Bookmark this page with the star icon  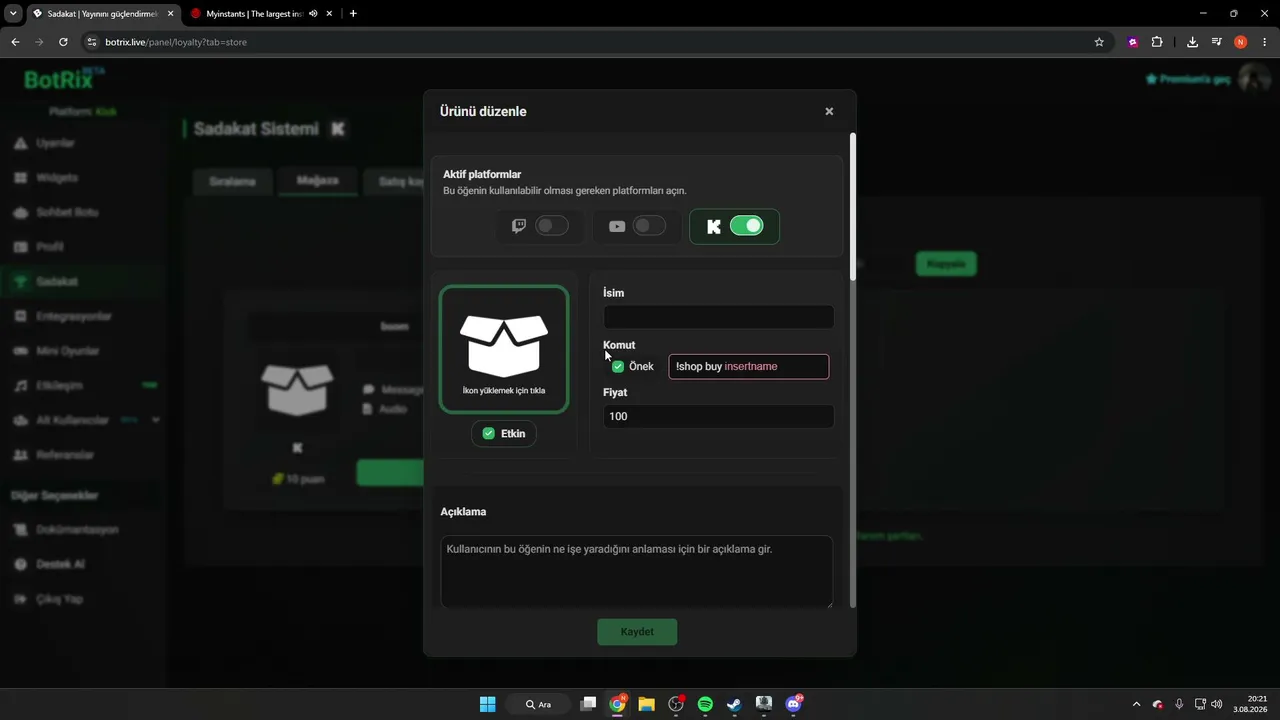click(1099, 42)
